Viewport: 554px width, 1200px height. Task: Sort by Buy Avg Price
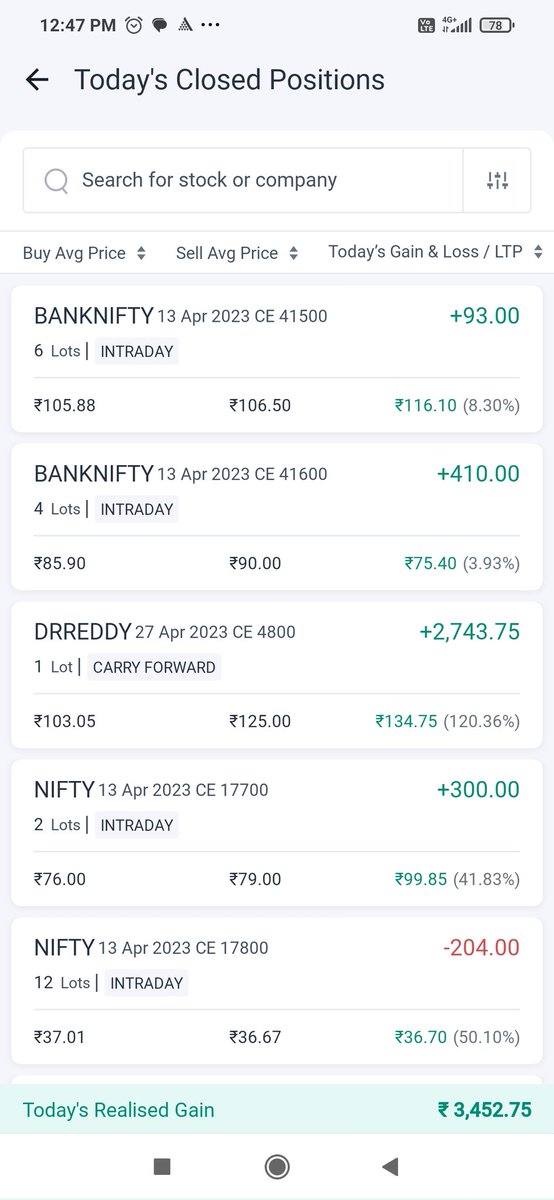pos(85,253)
